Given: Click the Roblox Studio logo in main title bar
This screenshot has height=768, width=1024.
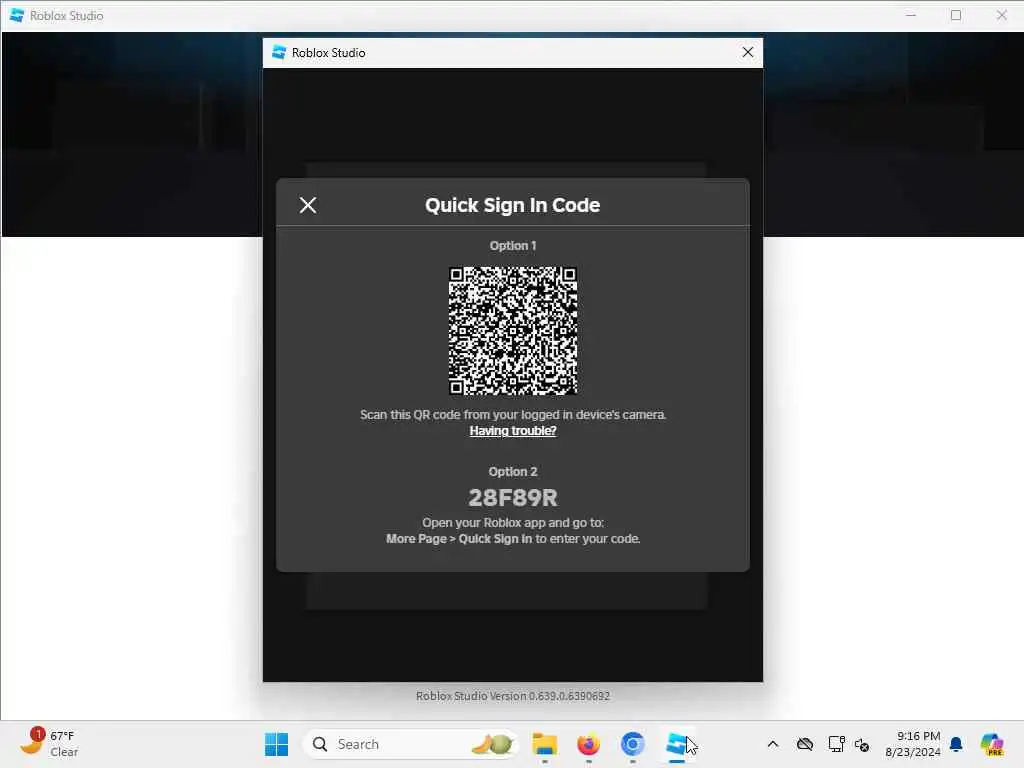Looking at the screenshot, I should (16, 15).
